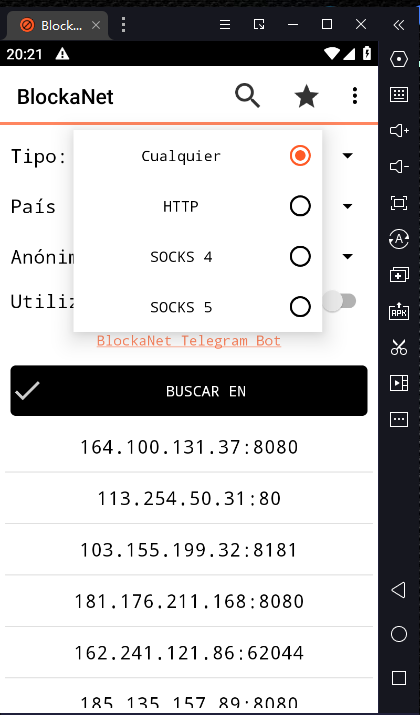Viewport: 420px width, 715px height.
Task: Choose Cualquier option text in list
Action: 181,156
